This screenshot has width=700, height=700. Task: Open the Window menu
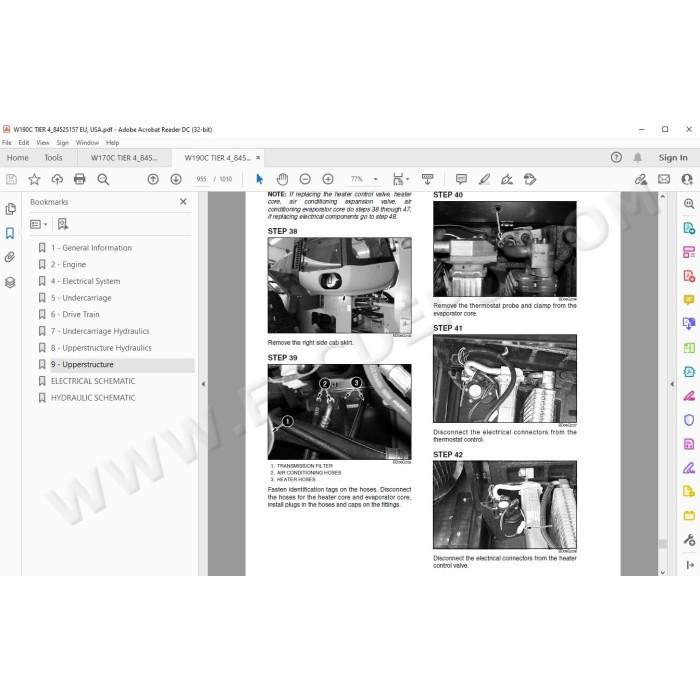click(x=87, y=143)
